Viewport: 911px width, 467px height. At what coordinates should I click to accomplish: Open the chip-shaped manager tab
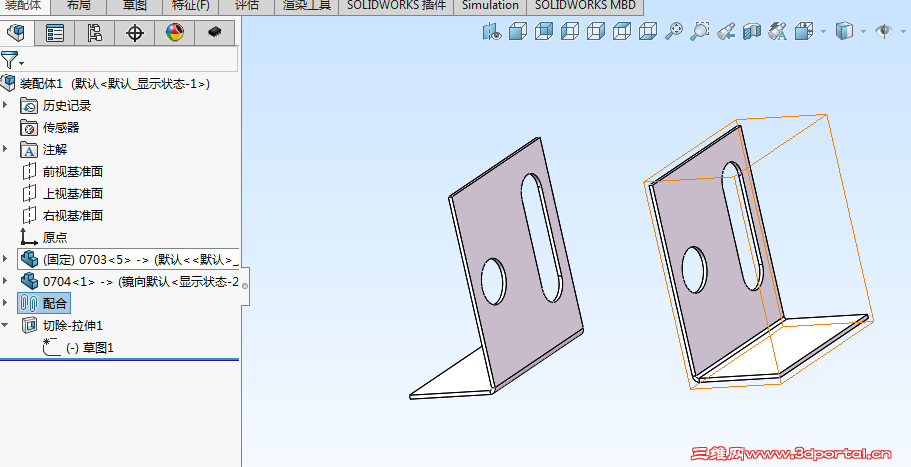pyautogui.click(x=215, y=33)
